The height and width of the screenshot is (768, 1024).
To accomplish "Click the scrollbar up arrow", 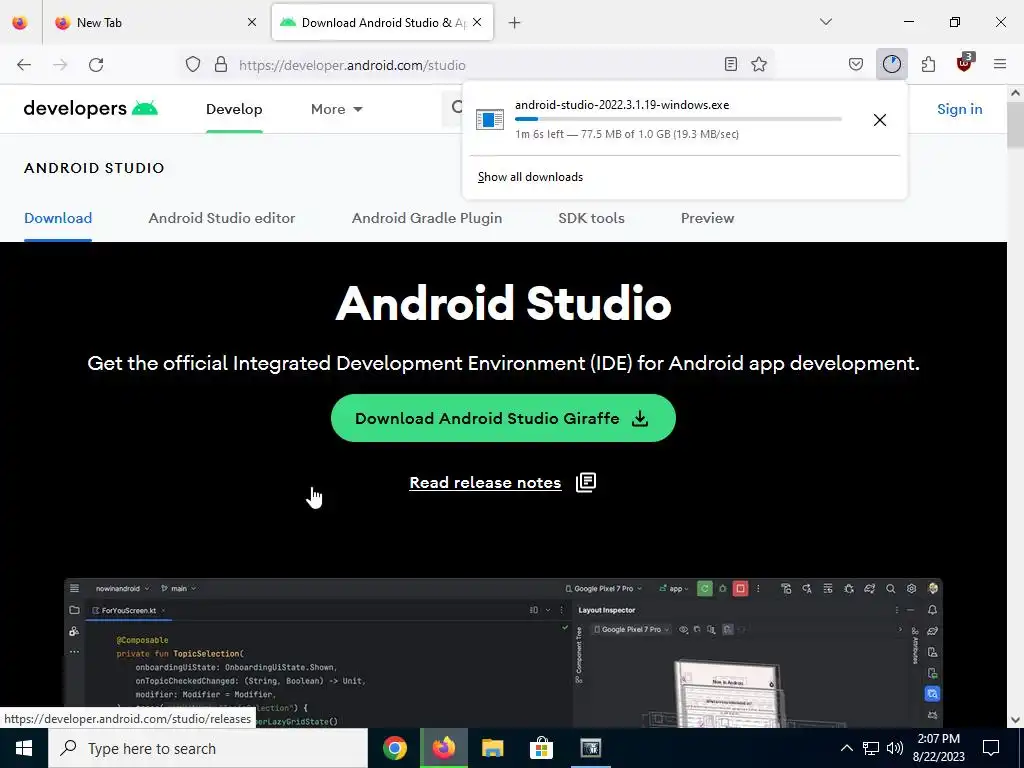I will pyautogui.click(x=1015, y=93).
